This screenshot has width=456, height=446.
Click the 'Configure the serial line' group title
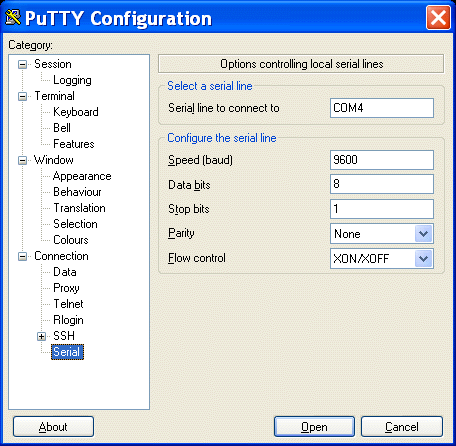coord(222,138)
